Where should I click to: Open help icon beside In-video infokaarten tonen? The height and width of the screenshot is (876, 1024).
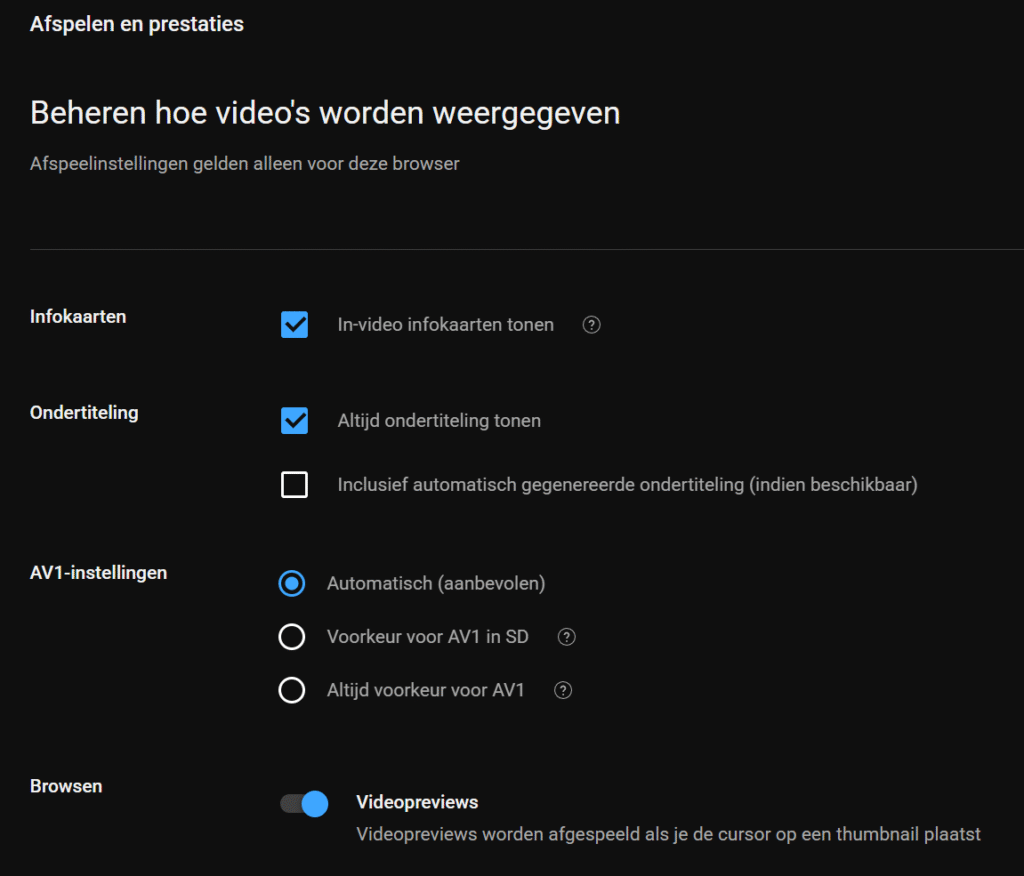tap(591, 325)
